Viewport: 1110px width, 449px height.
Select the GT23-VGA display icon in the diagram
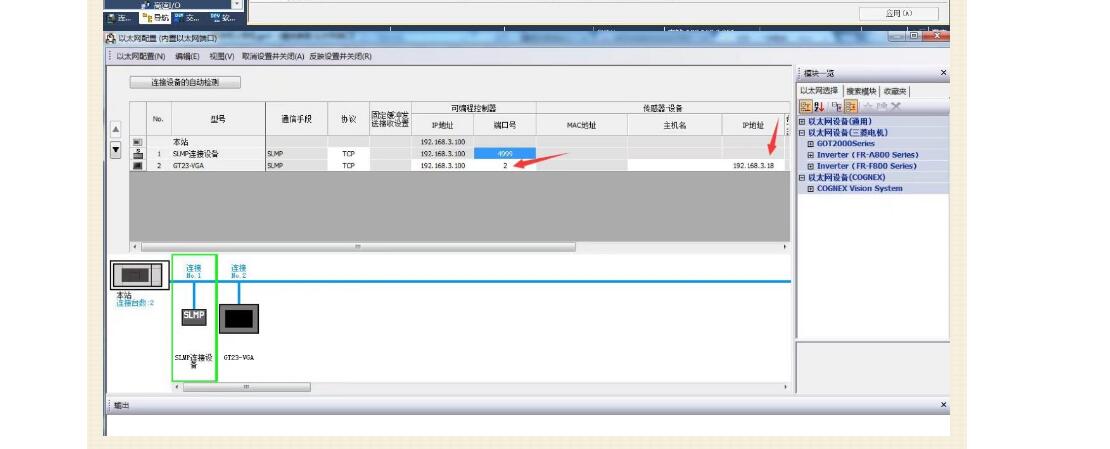(x=239, y=319)
